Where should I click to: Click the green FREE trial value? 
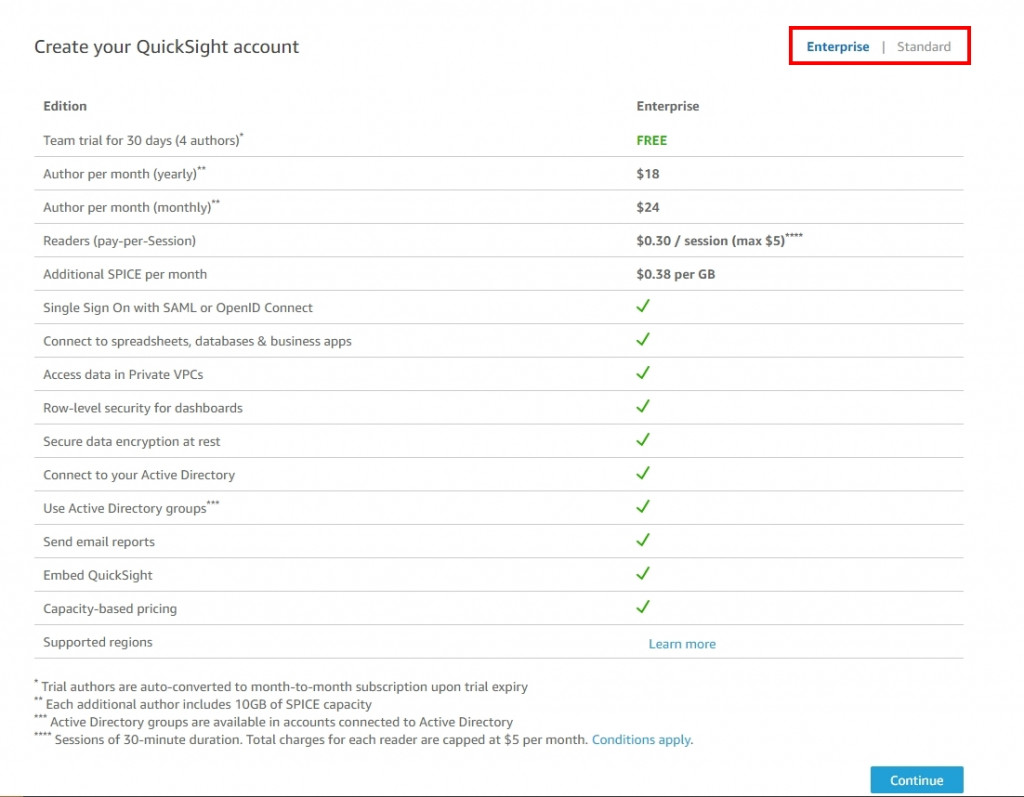click(x=652, y=140)
